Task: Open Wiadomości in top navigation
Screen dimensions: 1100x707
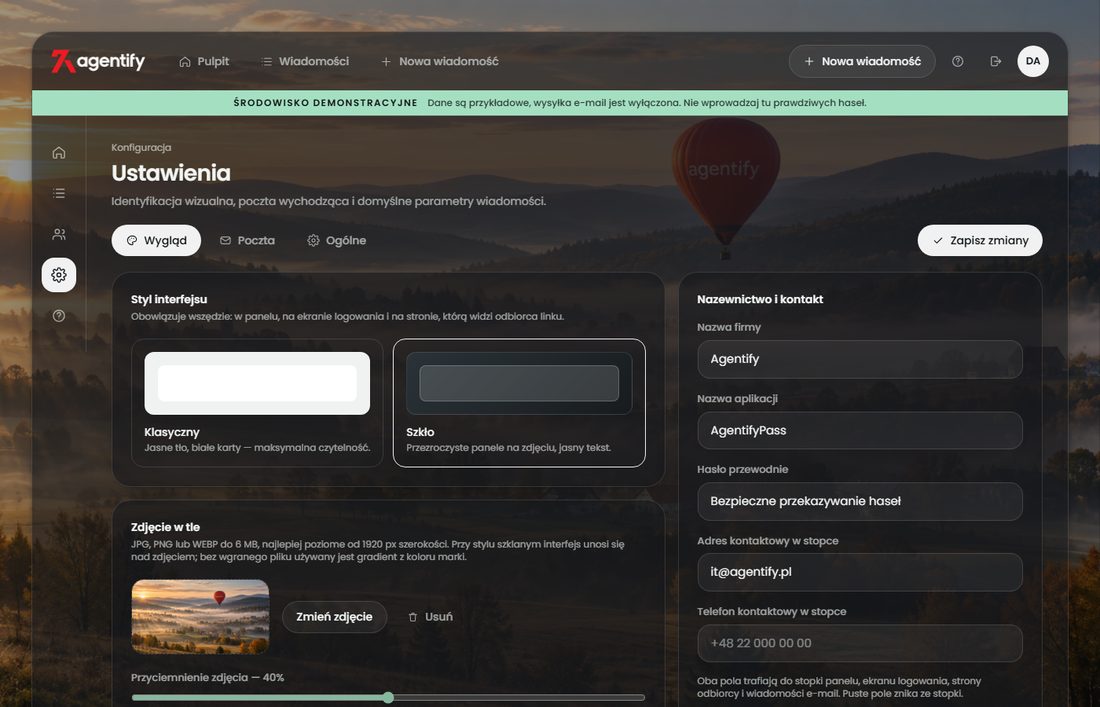Action: [x=305, y=62]
